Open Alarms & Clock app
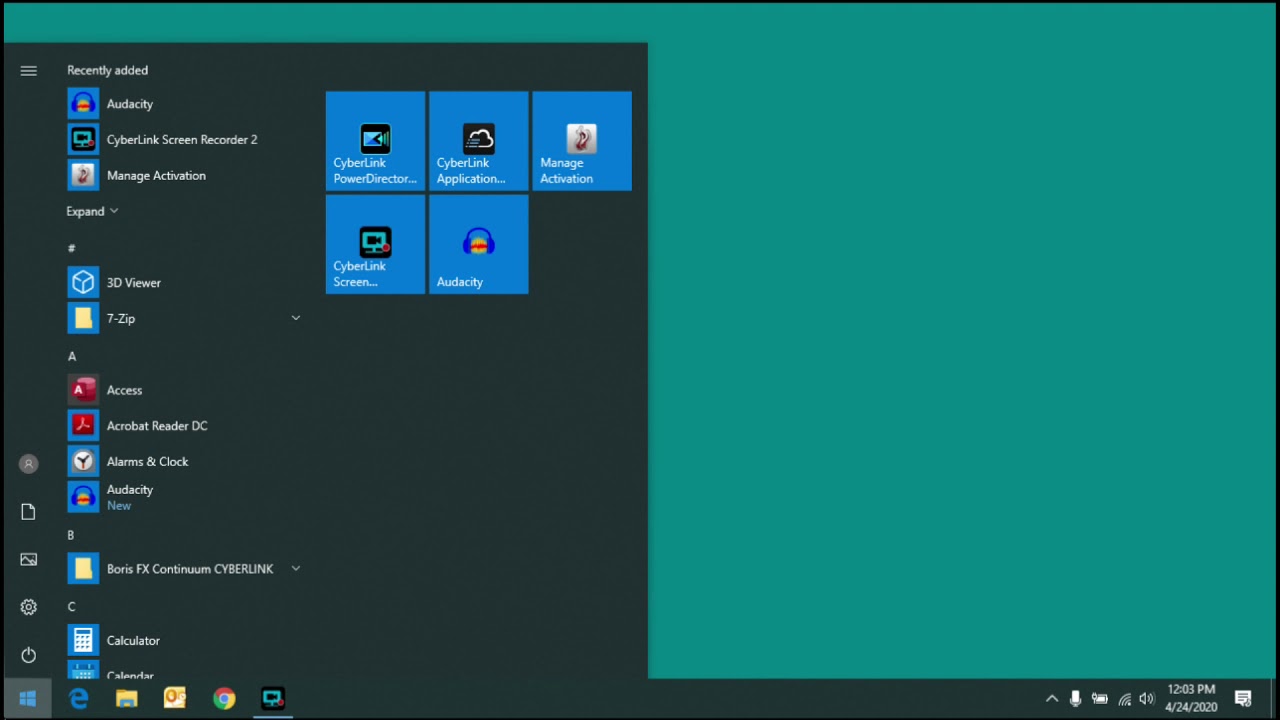Viewport: 1280px width, 720px height. 185,462
